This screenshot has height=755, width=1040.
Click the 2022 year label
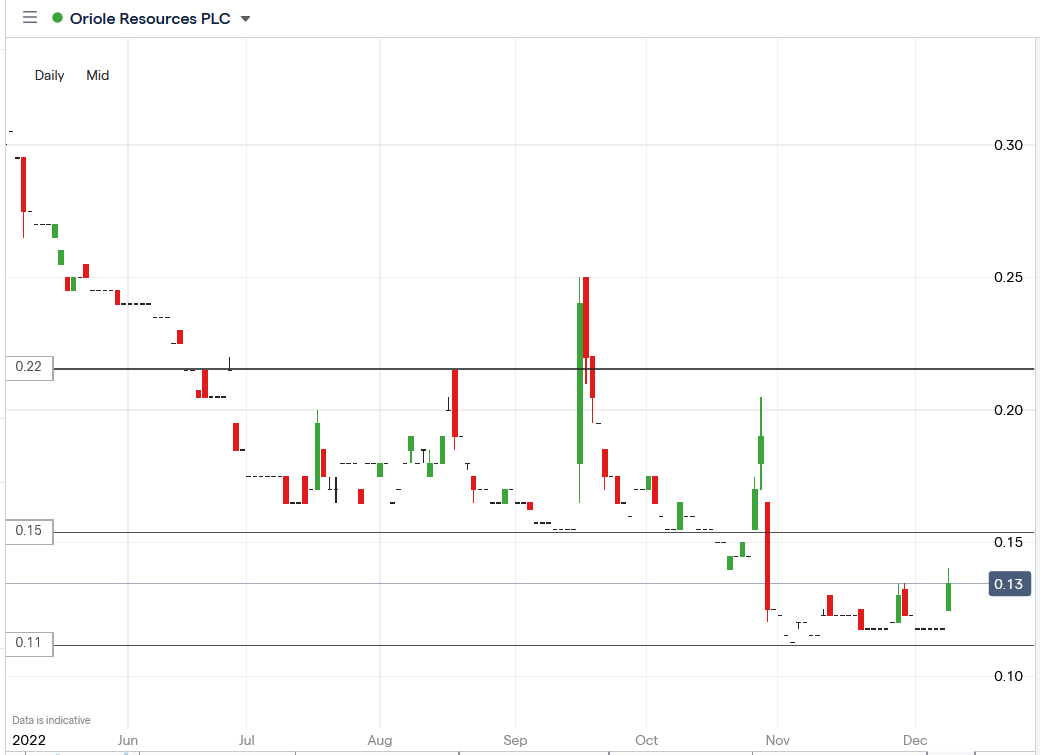coord(29,740)
